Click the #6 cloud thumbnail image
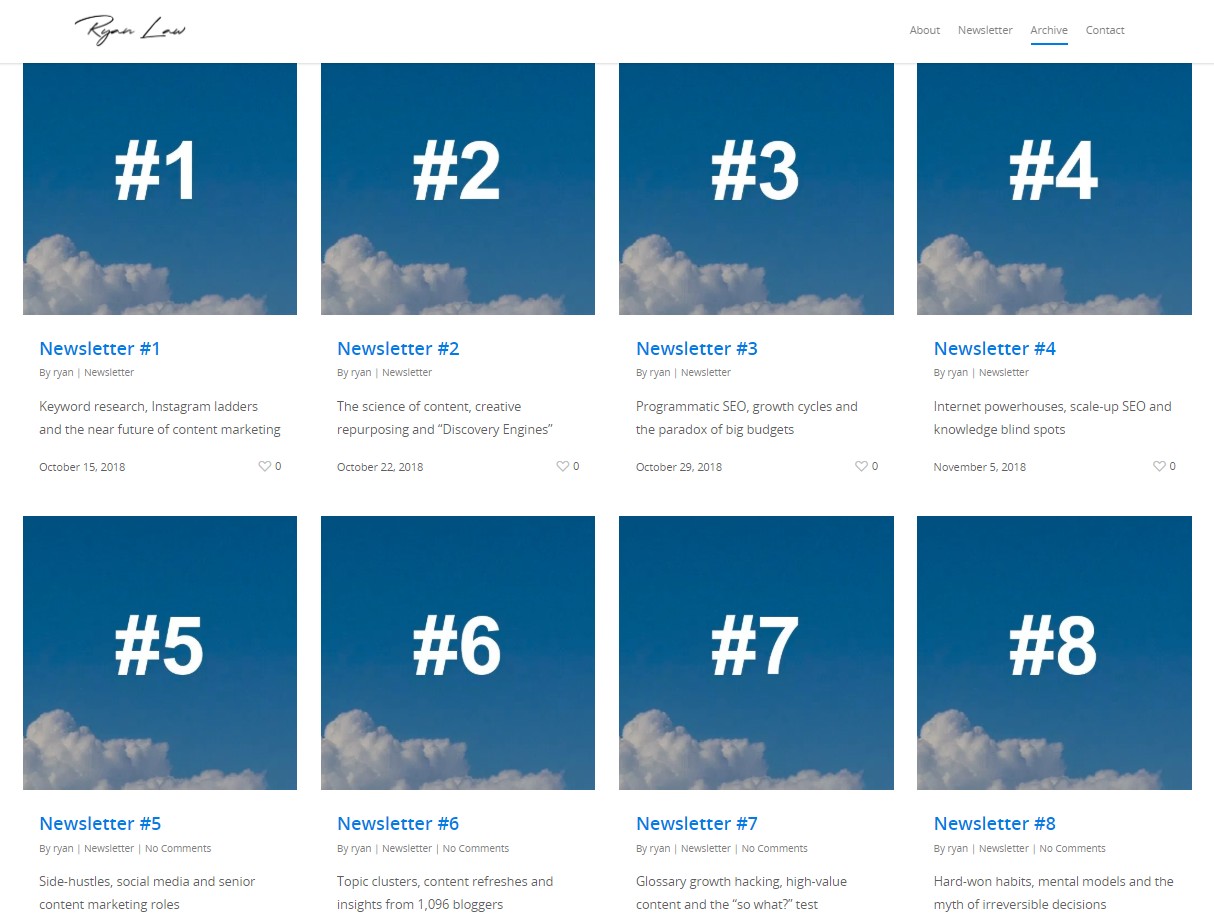The width and height of the screenshot is (1214, 920). click(457, 652)
